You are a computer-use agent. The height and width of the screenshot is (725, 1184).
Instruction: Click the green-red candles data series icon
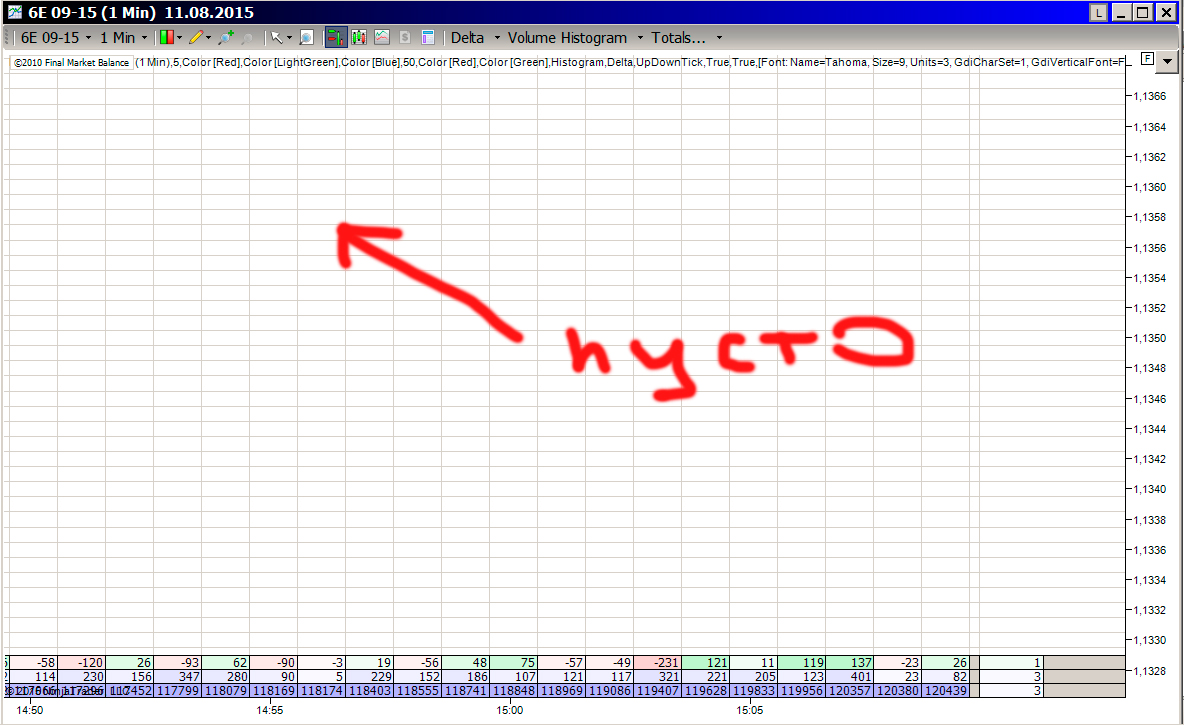[359, 37]
